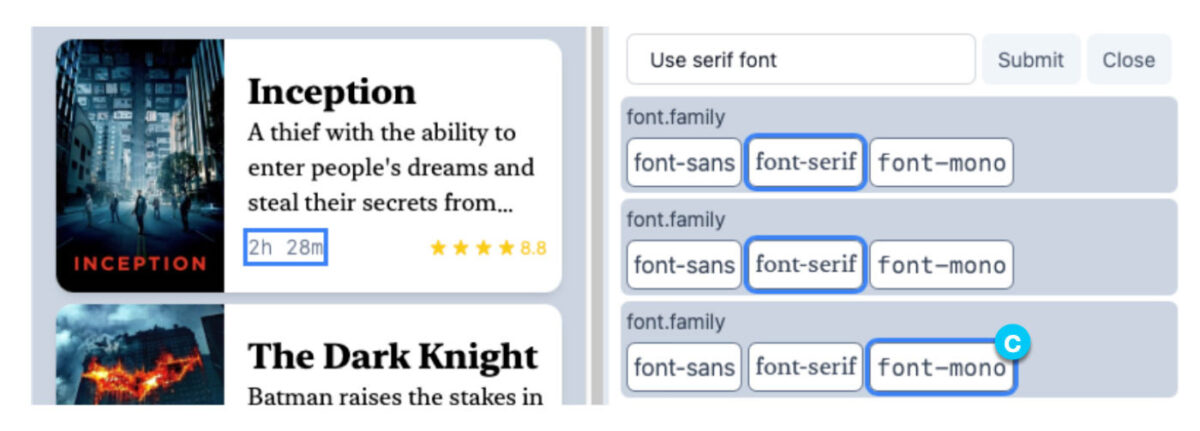The image size is (1200, 431).
Task: Focus the "Use serif font" text input
Action: 800,60
